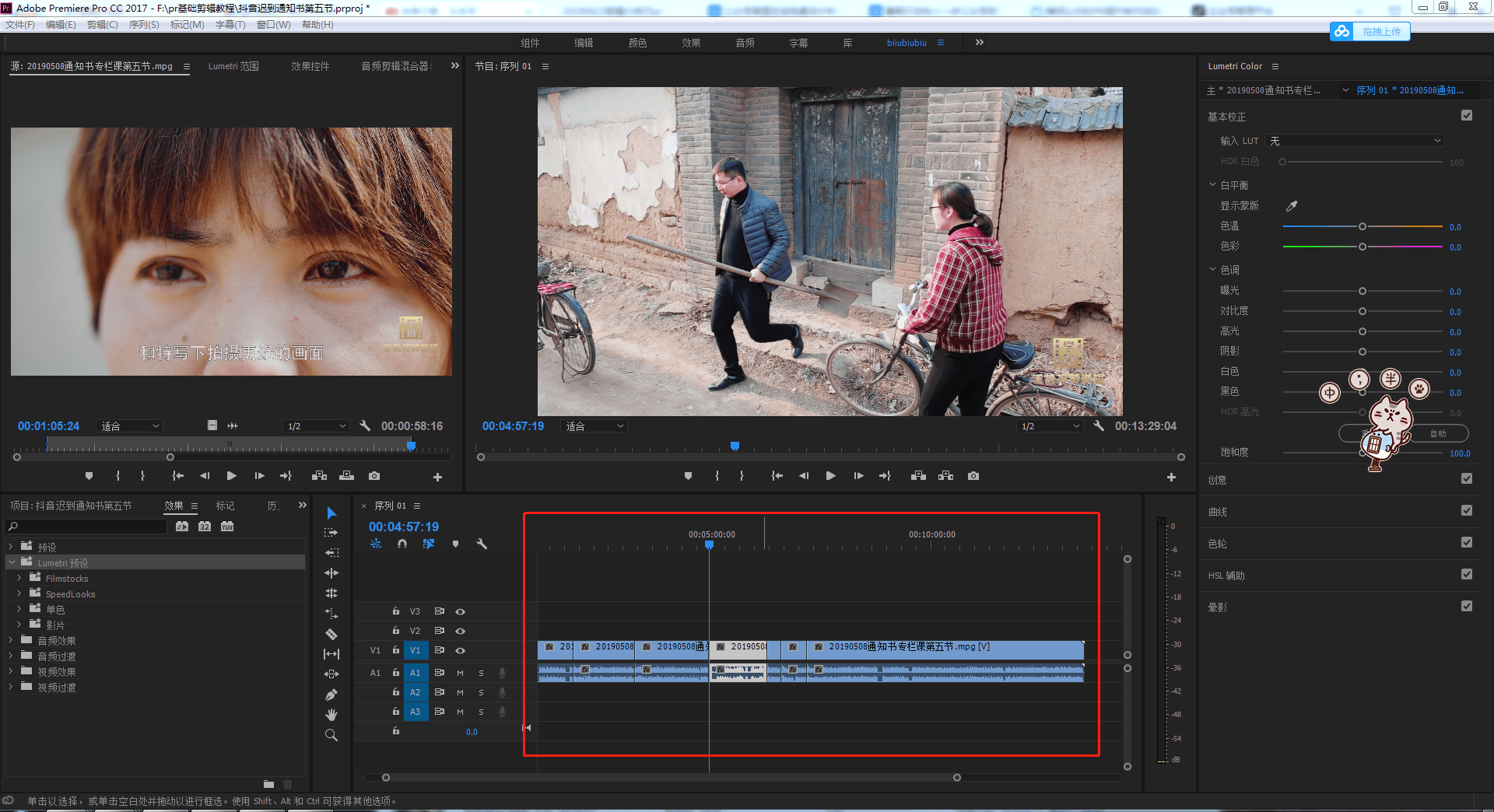This screenshot has width=1494, height=812.
Task: Switch to the 效果控件 tab
Action: (310, 66)
